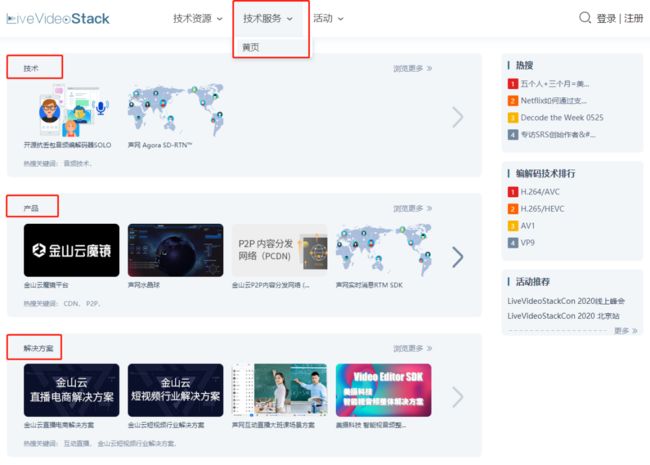Open LiveVideoStackCon 2020 北京站 link
Screen dimensions: 650x465
coord(563,316)
